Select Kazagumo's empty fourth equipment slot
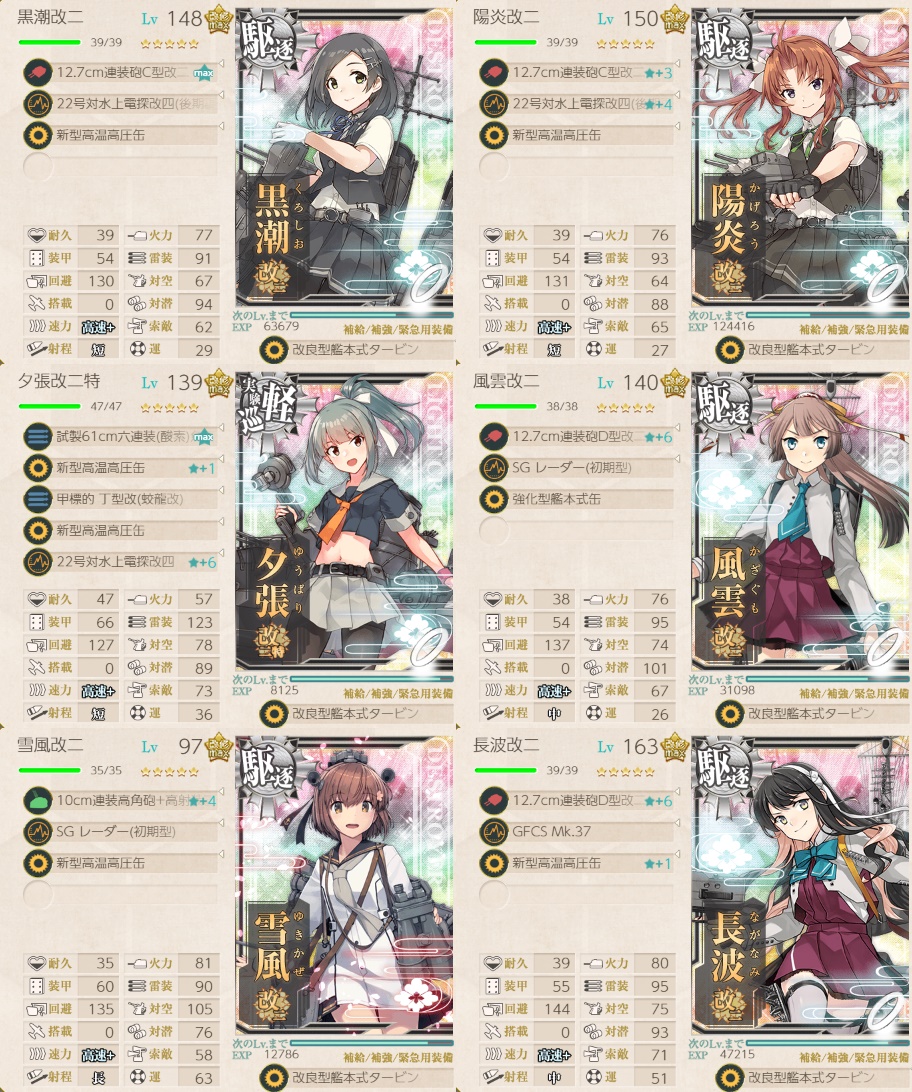This screenshot has width=912, height=1092. [576, 531]
